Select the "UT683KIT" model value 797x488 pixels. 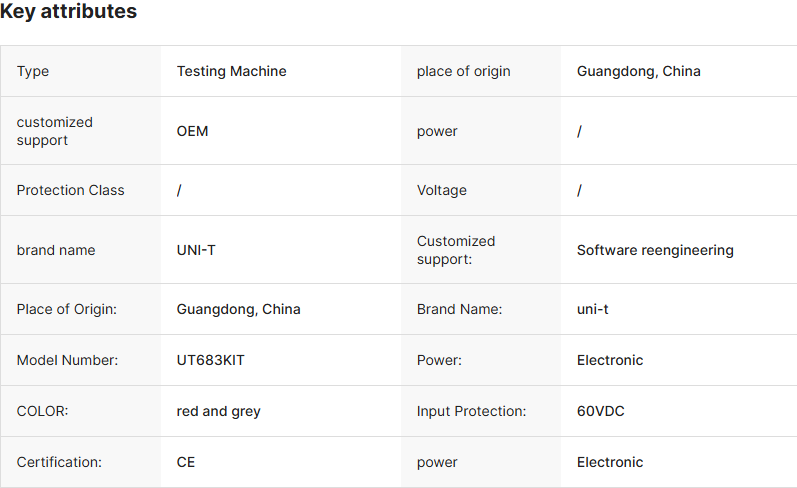point(210,360)
